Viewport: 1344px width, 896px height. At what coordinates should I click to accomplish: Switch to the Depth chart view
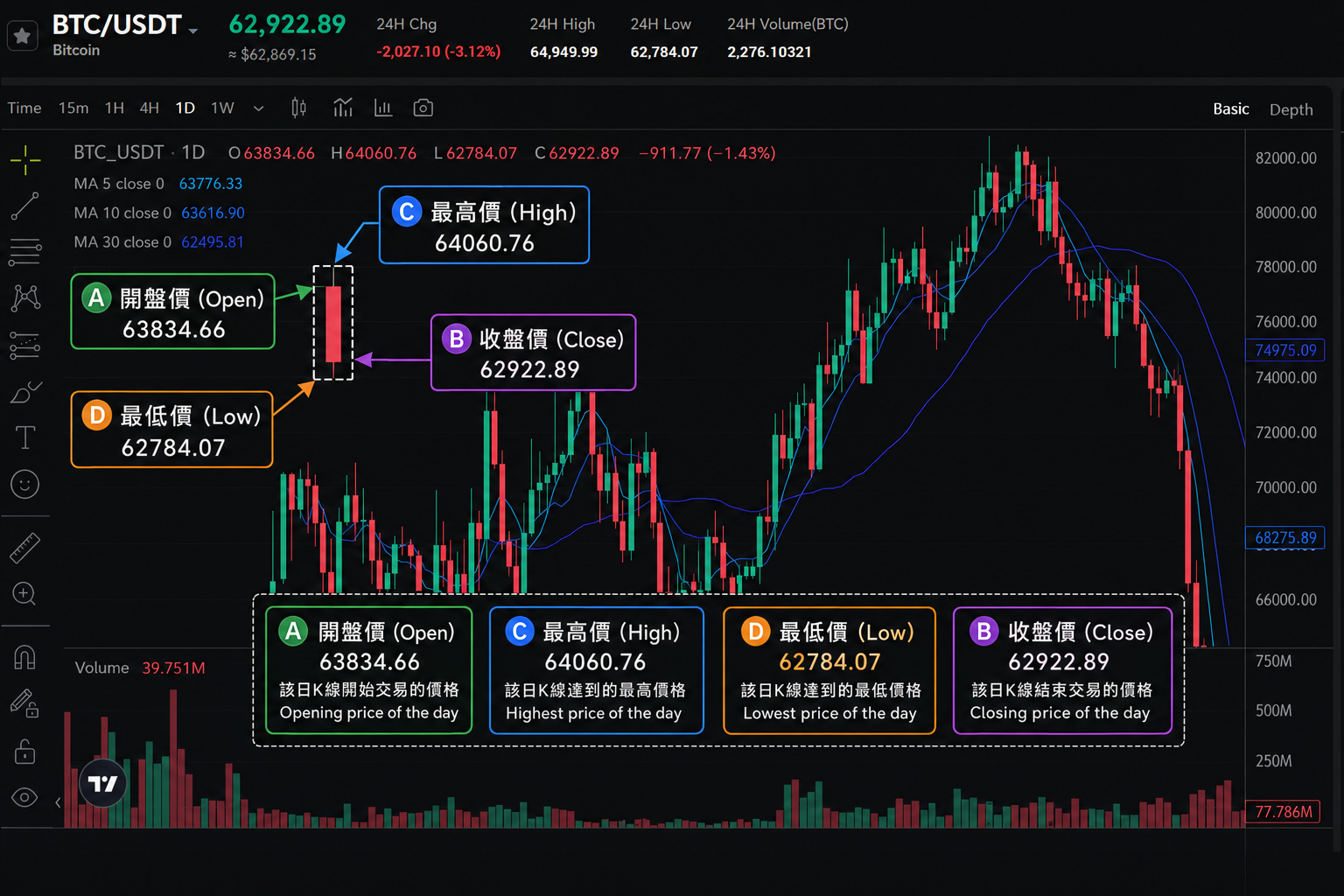1291,109
